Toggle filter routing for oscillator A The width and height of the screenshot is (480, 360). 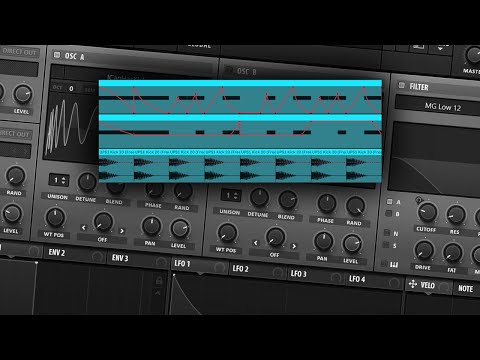[x=389, y=201]
